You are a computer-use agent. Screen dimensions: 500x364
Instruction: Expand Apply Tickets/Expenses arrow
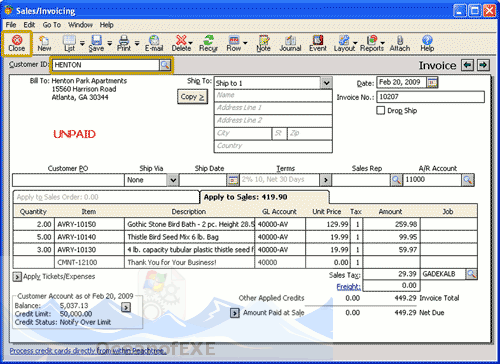tap(17, 277)
